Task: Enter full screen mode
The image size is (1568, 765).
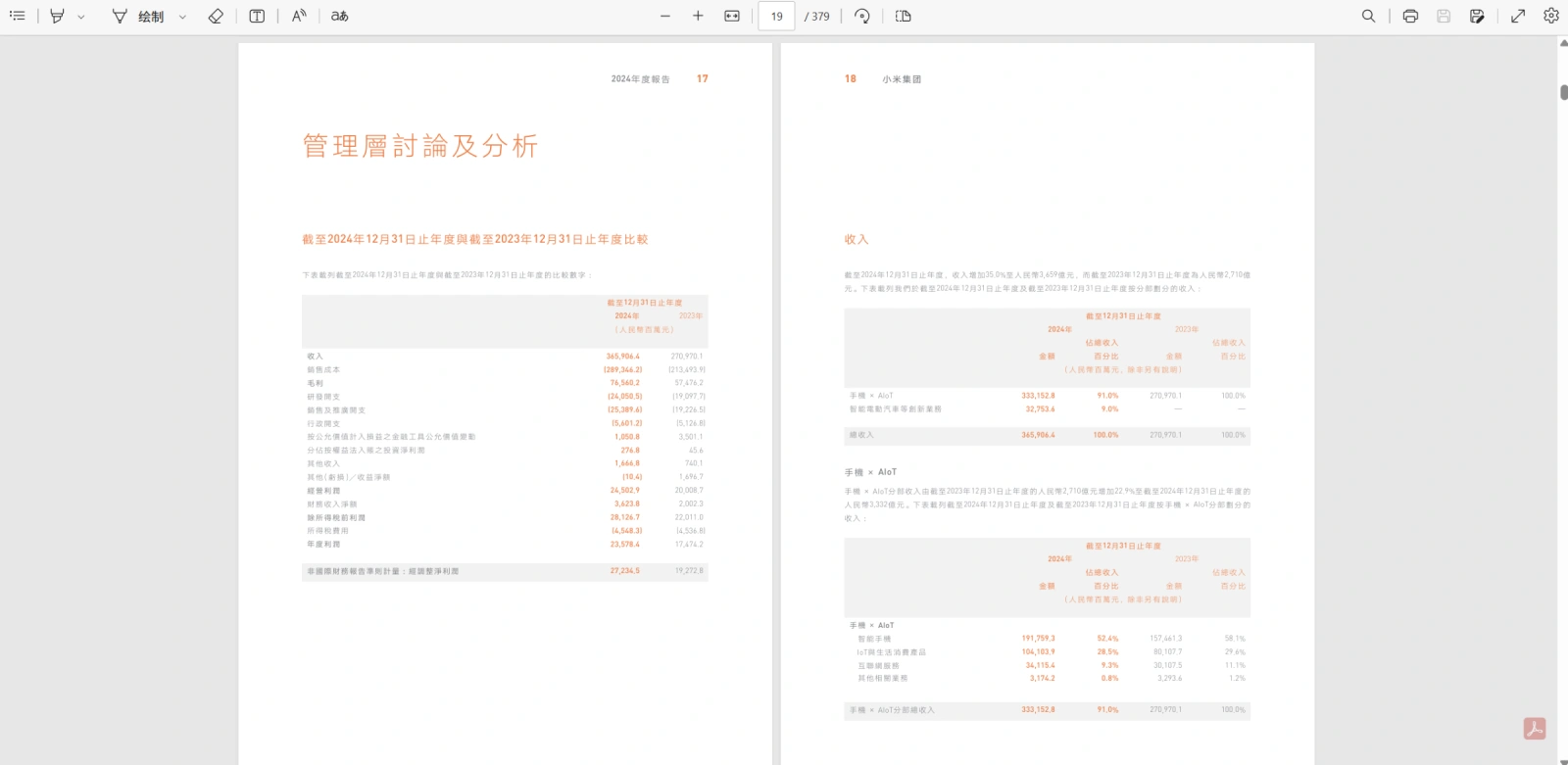Action: pos(1518,16)
